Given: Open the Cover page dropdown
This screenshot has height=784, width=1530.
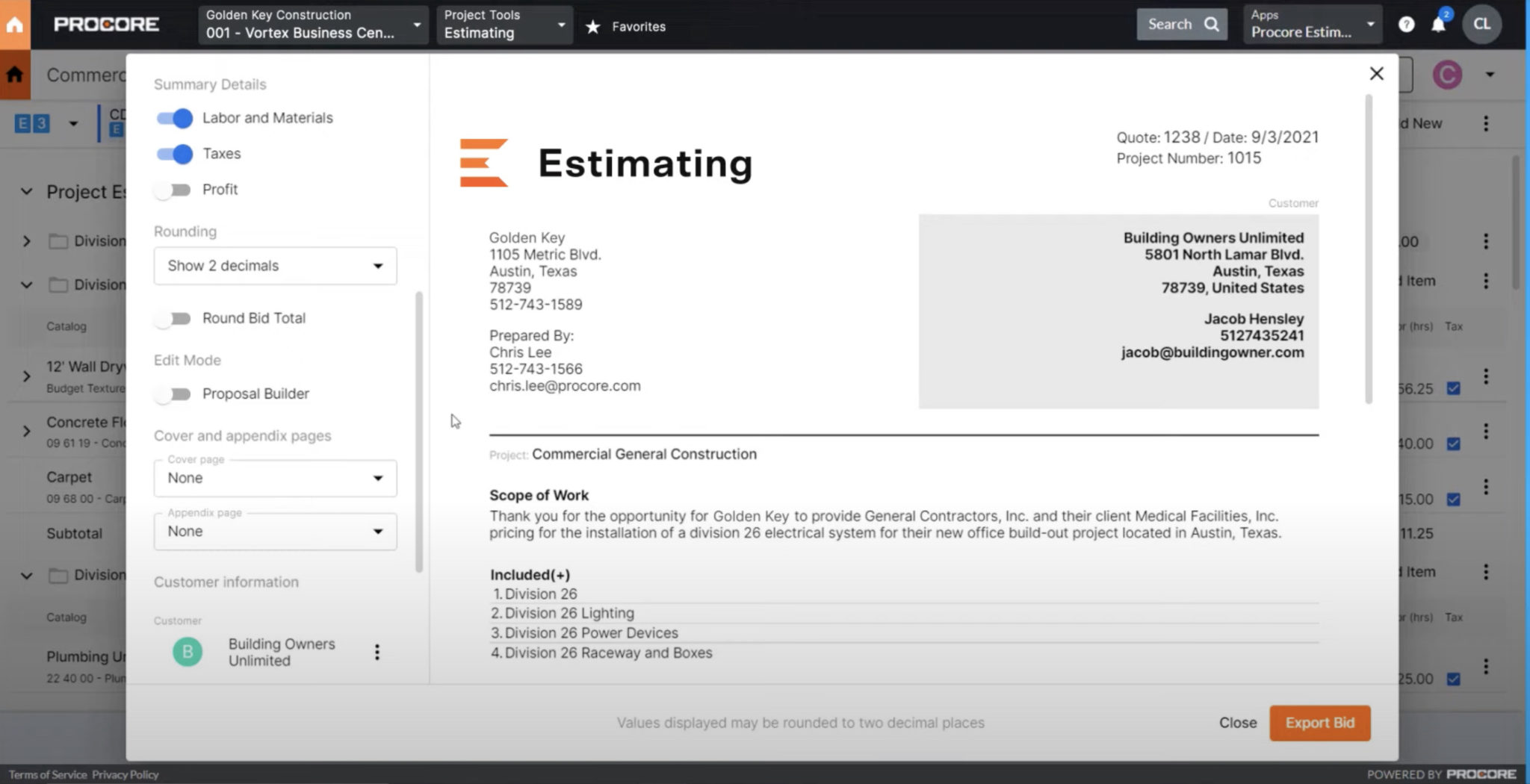Looking at the screenshot, I should [x=274, y=478].
